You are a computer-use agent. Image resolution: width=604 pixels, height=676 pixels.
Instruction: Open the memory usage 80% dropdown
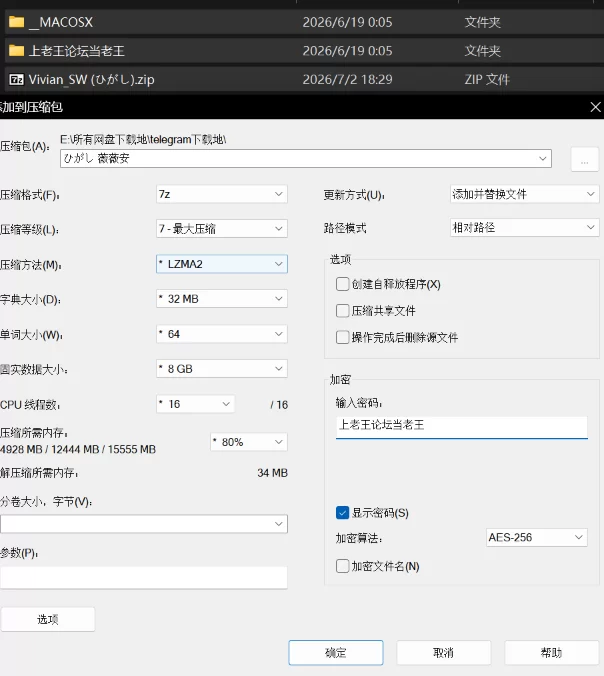pyautogui.click(x=249, y=442)
